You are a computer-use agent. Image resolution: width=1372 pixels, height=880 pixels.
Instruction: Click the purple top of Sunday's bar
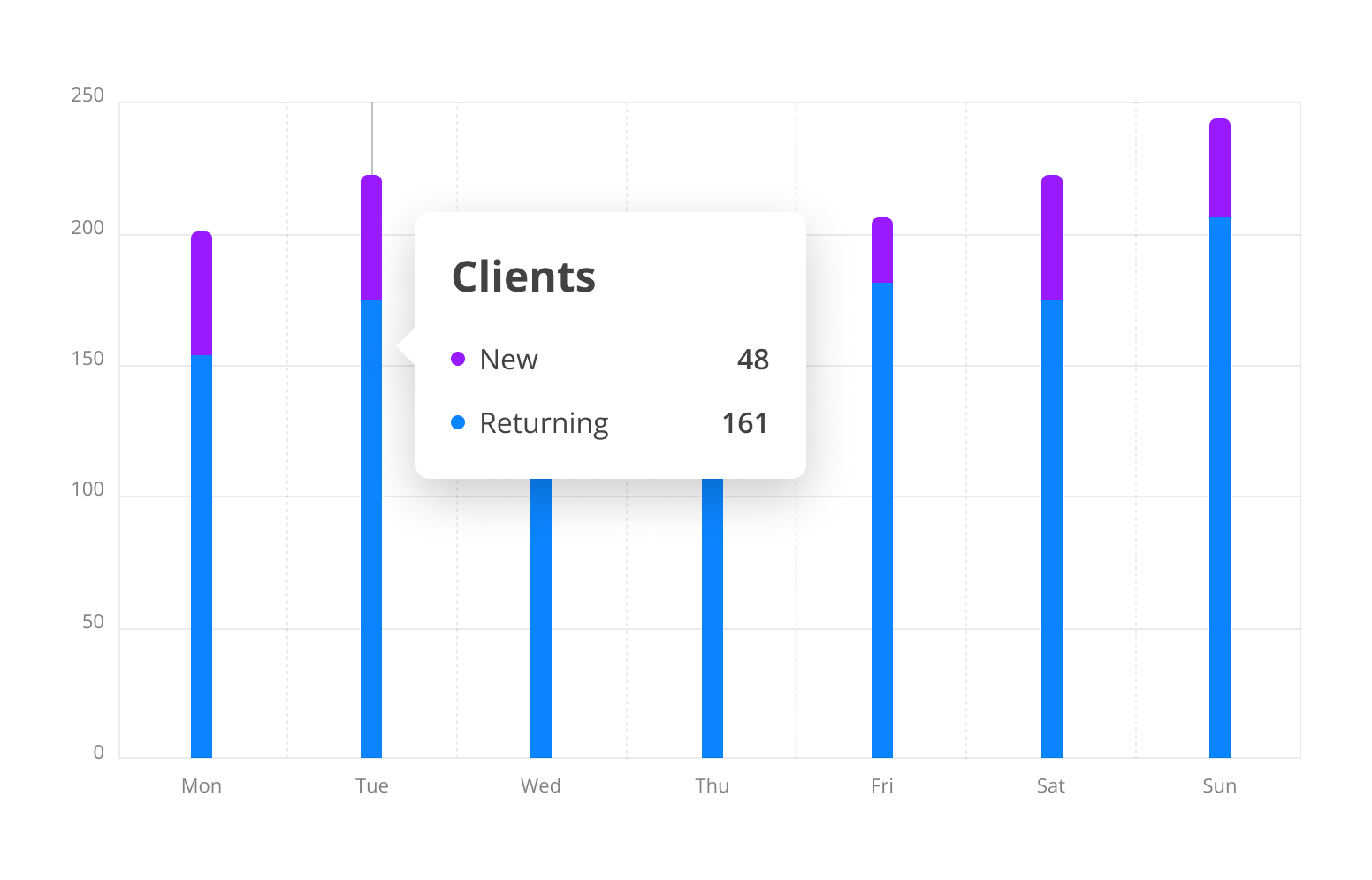click(1220, 168)
